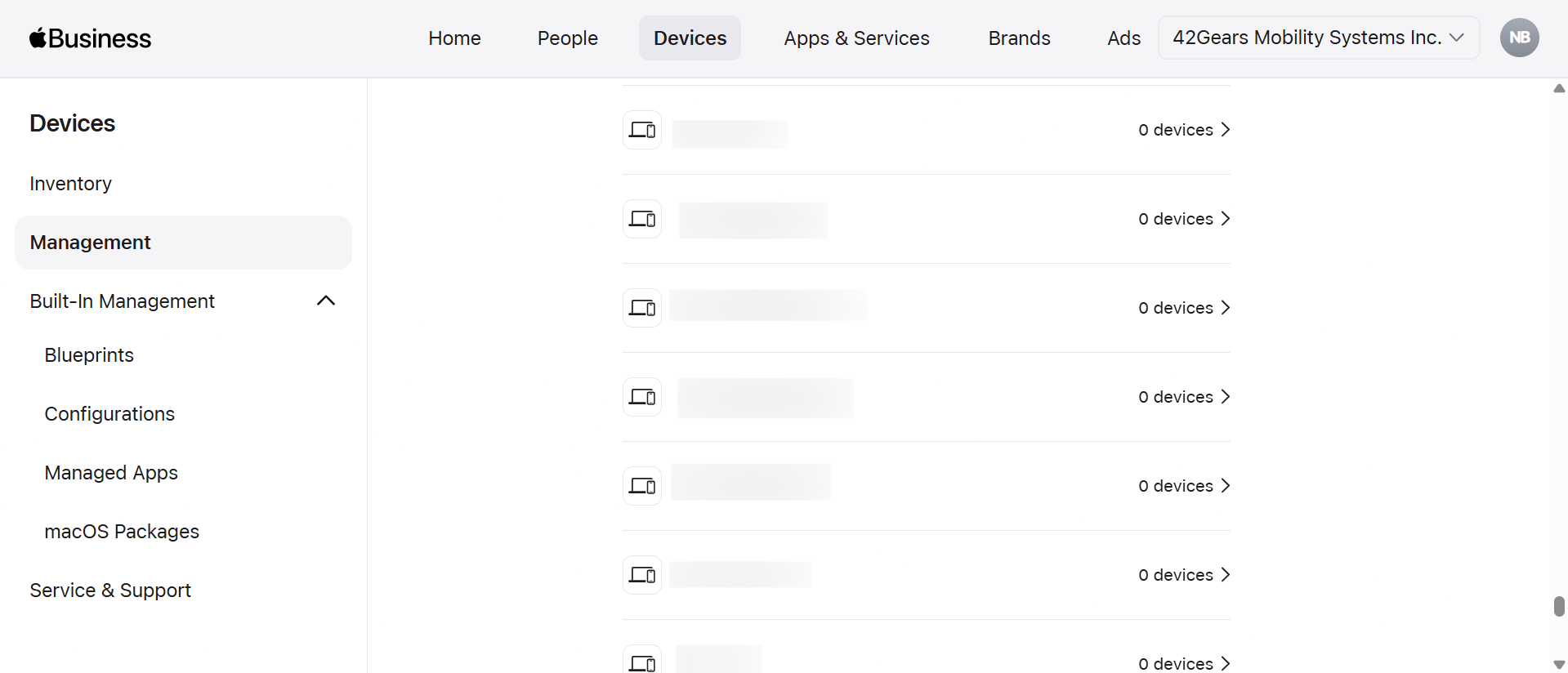
Task: Click the fifth row's device icon
Action: click(642, 486)
